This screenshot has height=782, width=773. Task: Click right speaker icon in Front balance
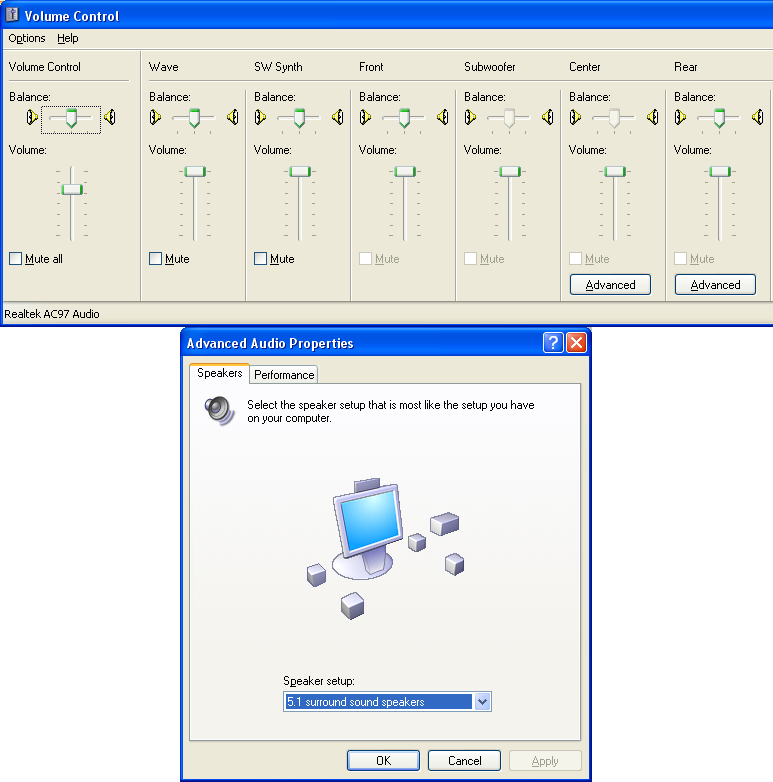442,117
